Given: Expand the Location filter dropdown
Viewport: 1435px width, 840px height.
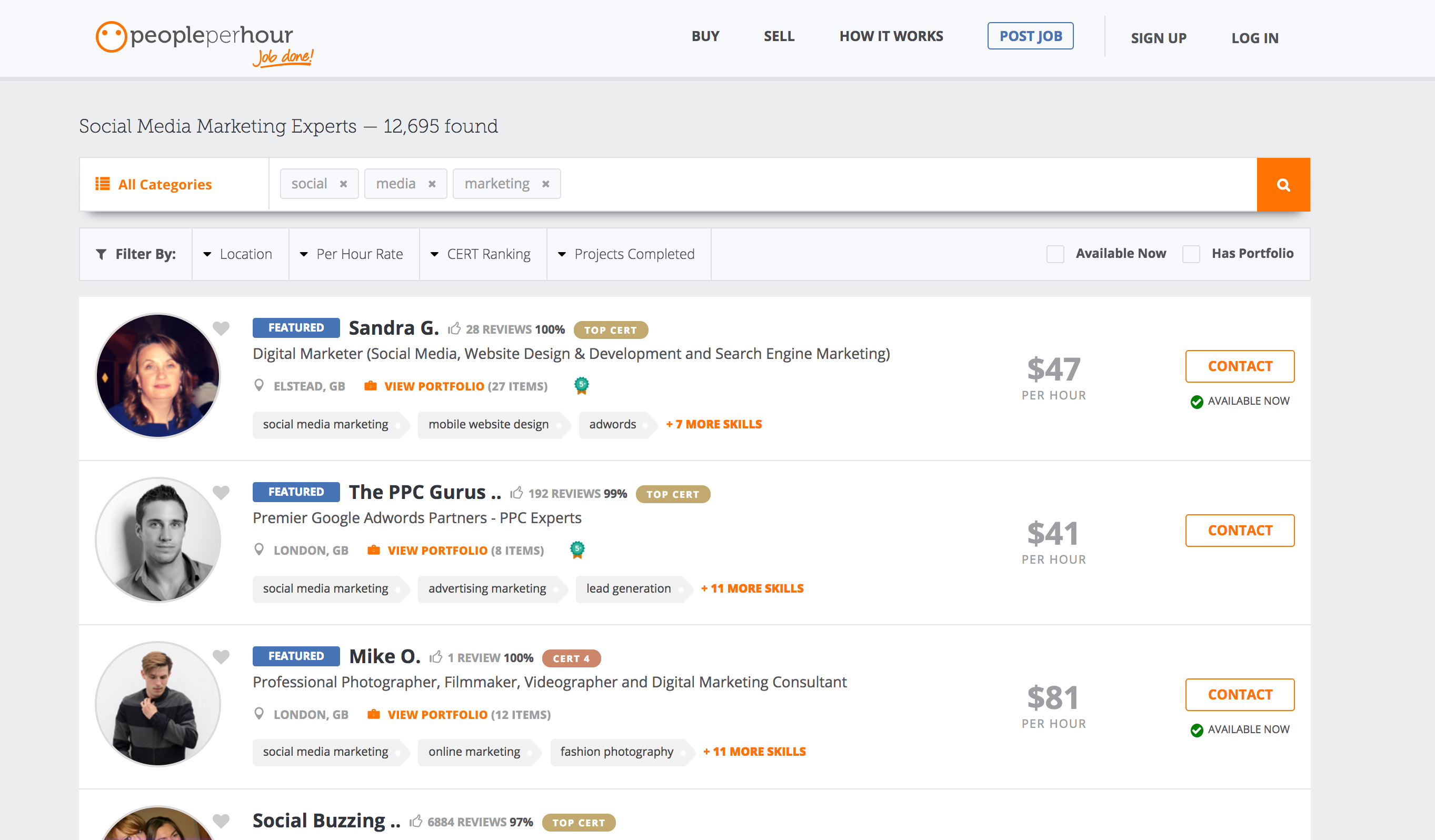Looking at the screenshot, I should click(x=240, y=254).
